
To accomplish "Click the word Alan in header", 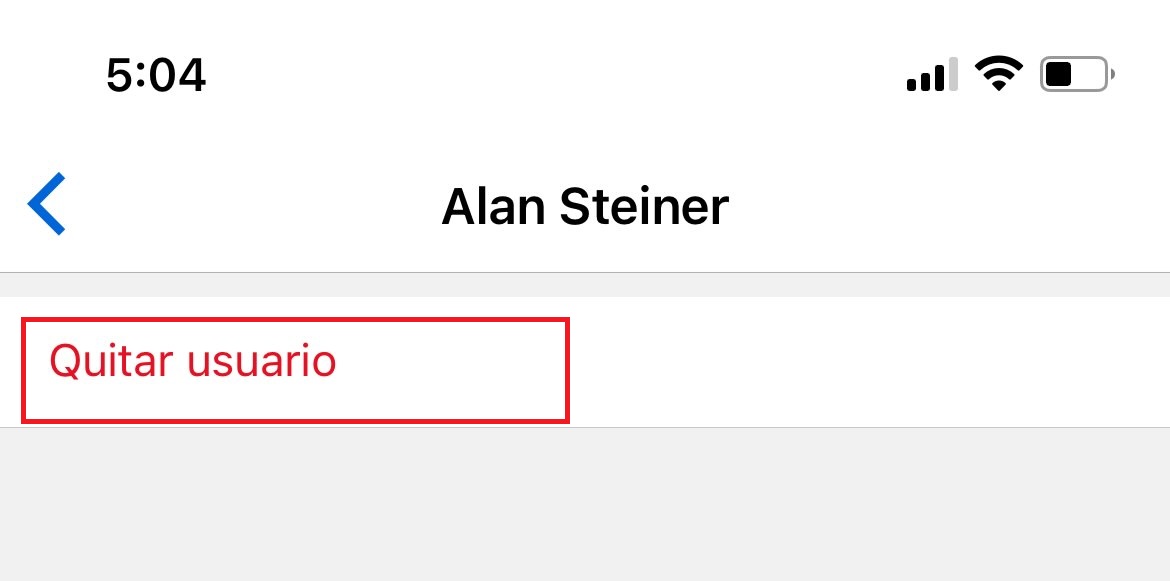I will tap(493, 206).
